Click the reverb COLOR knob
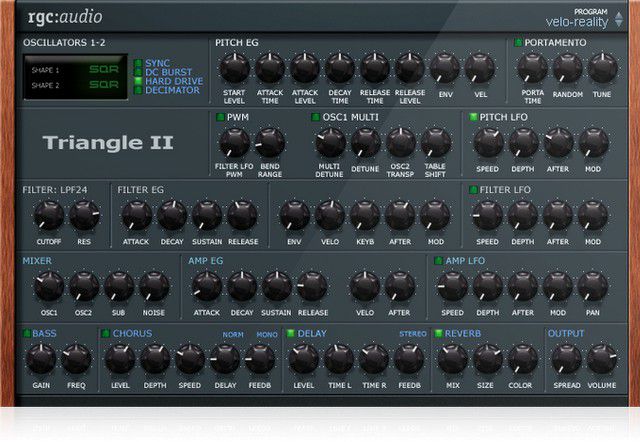 point(523,359)
